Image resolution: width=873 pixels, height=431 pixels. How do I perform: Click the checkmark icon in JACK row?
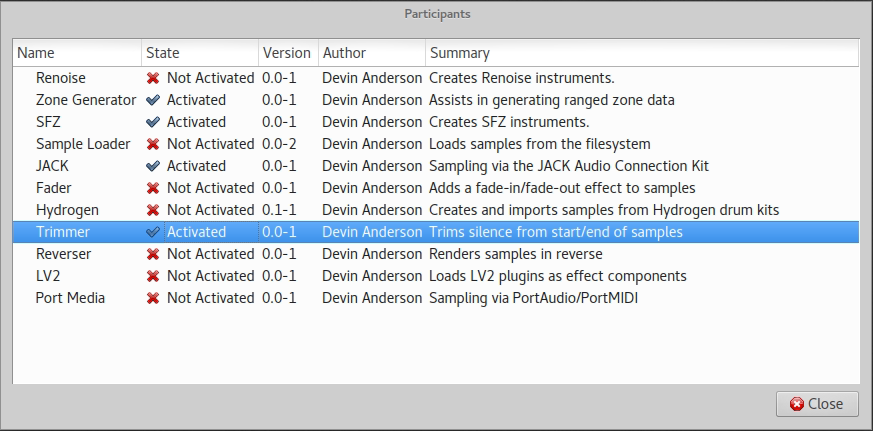click(x=153, y=166)
